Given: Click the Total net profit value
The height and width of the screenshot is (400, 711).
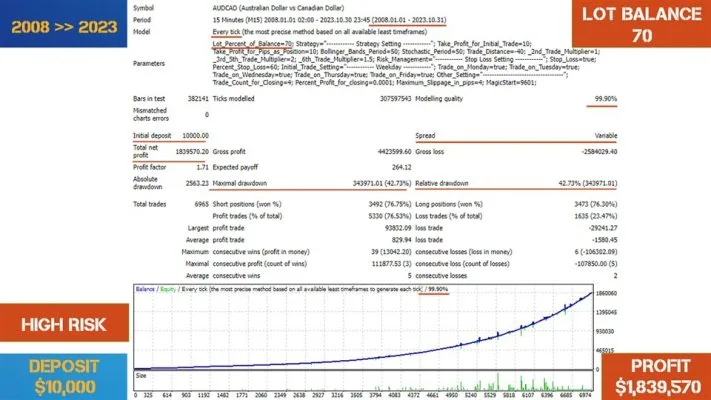Looking at the screenshot, I should click(192, 151).
